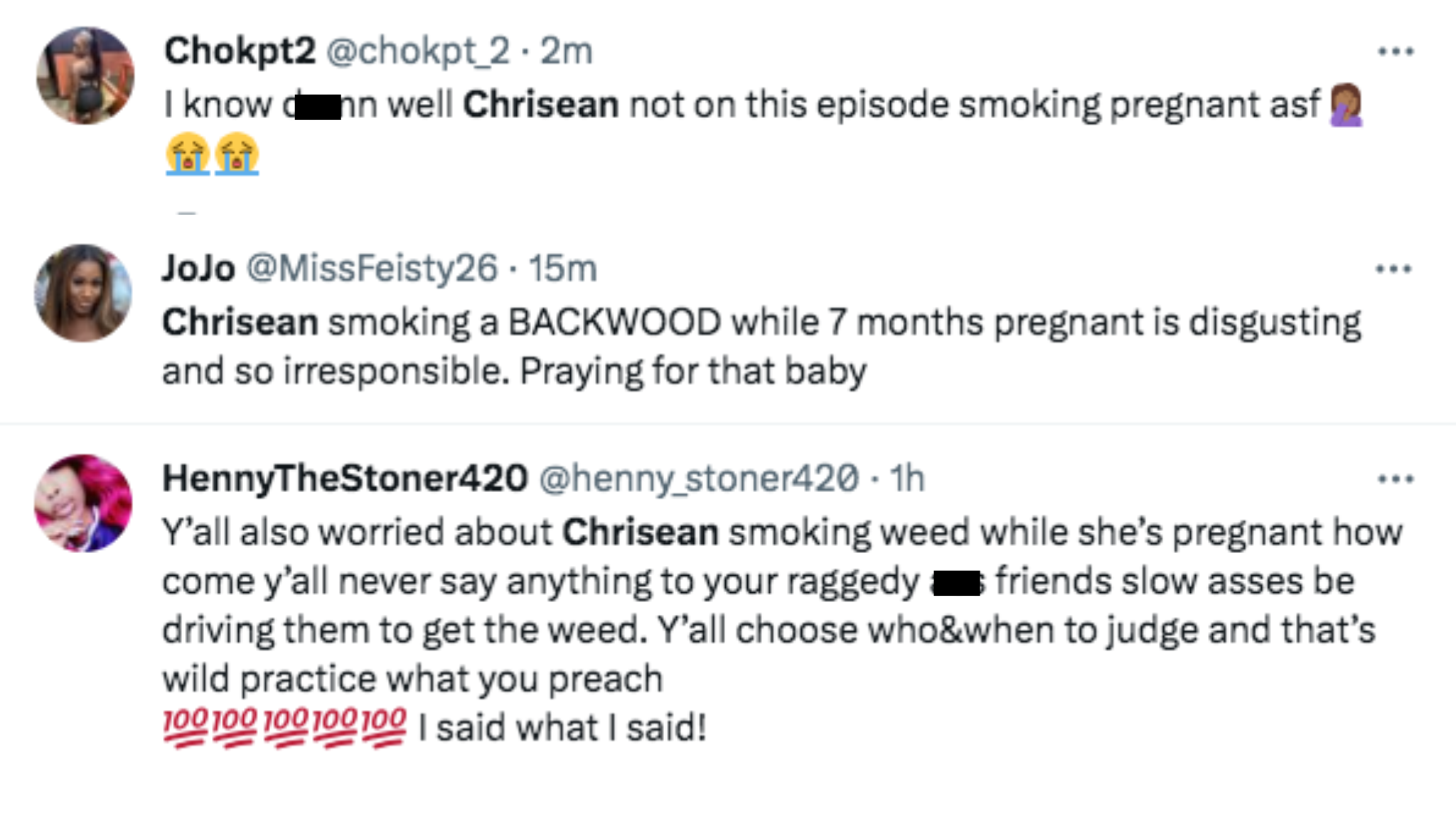Click Chokpt2's profile avatar

click(85, 75)
